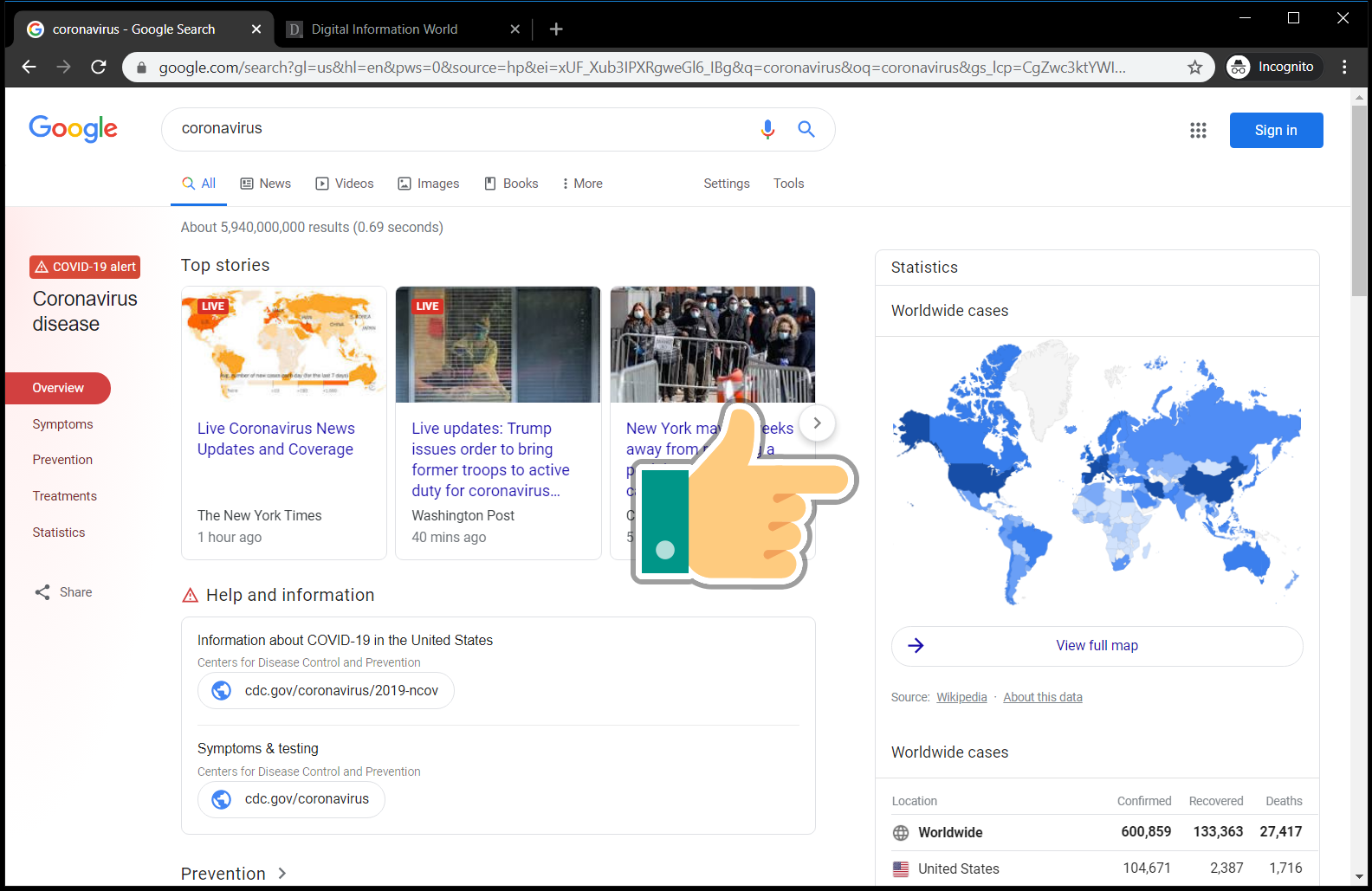
Task: Click Worldwide deaths value 27,417
Action: tap(1281, 832)
